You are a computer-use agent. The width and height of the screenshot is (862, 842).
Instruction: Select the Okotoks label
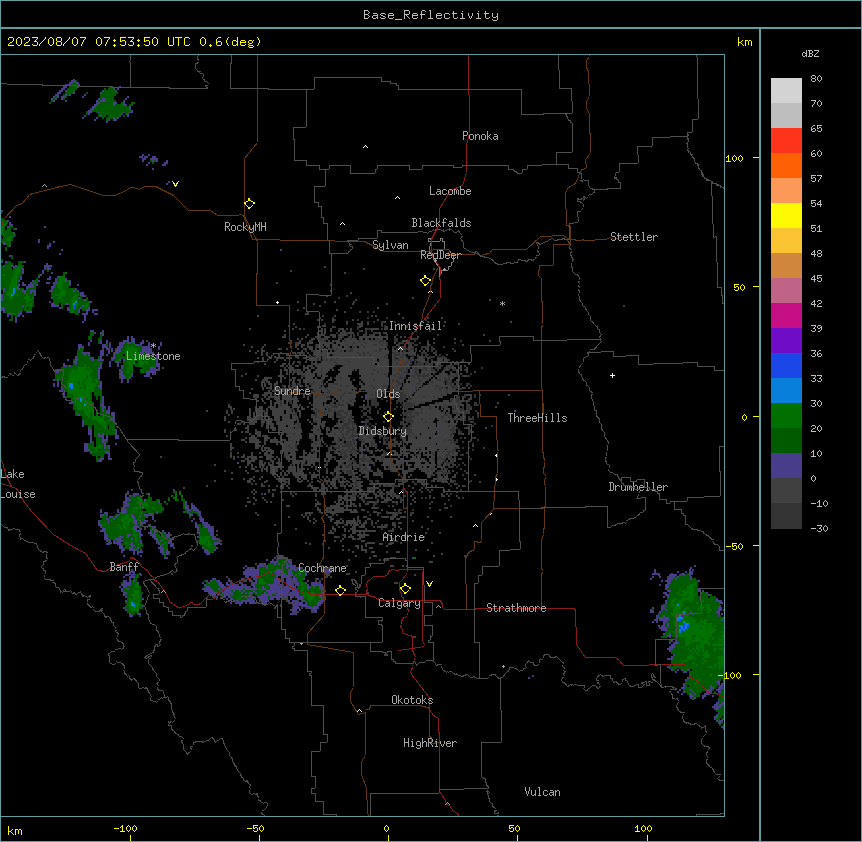[412, 700]
